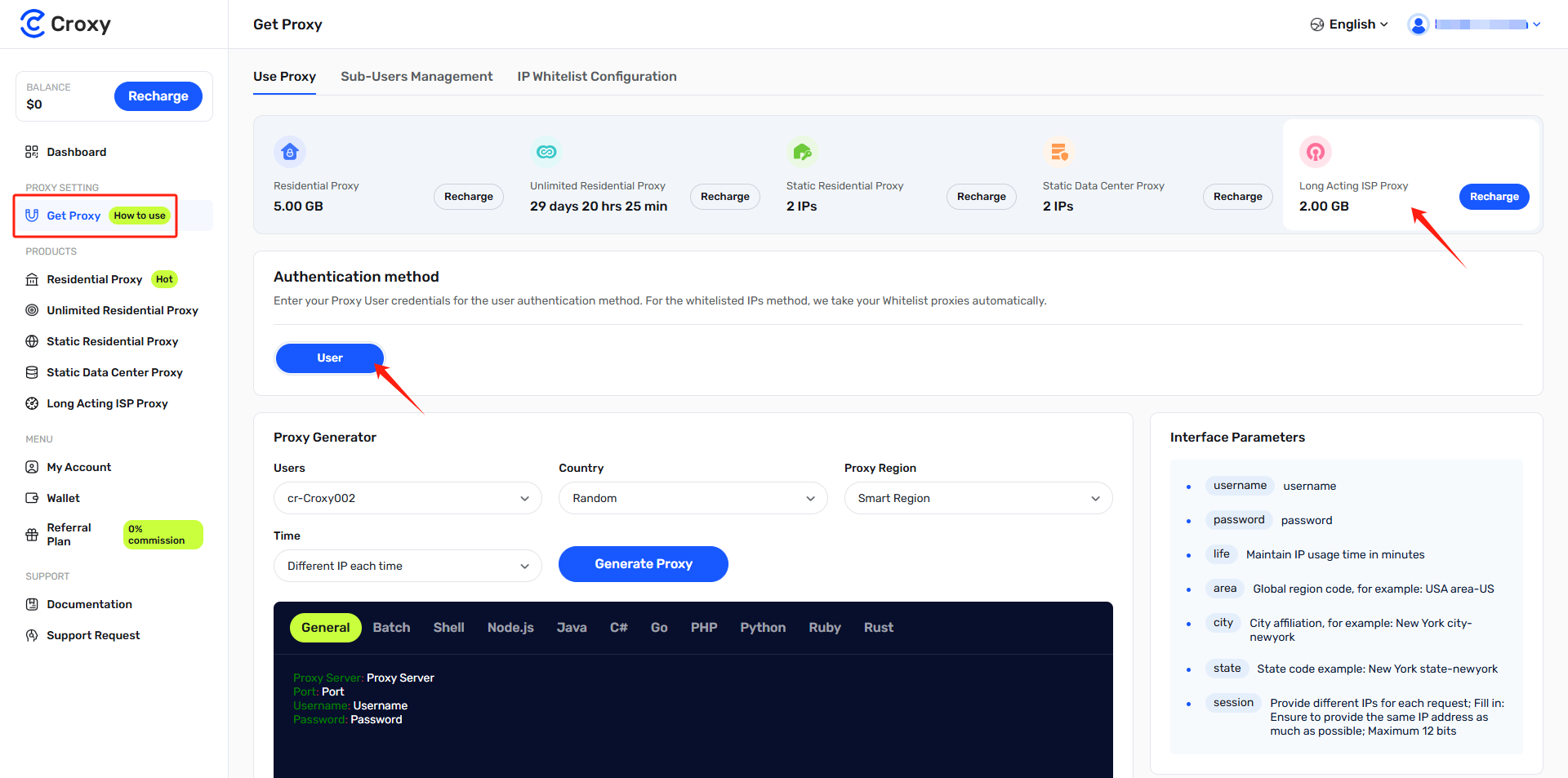Click the Long Acting ISP Proxy sidebar icon
The width and height of the screenshot is (1568, 778).
tap(32, 403)
